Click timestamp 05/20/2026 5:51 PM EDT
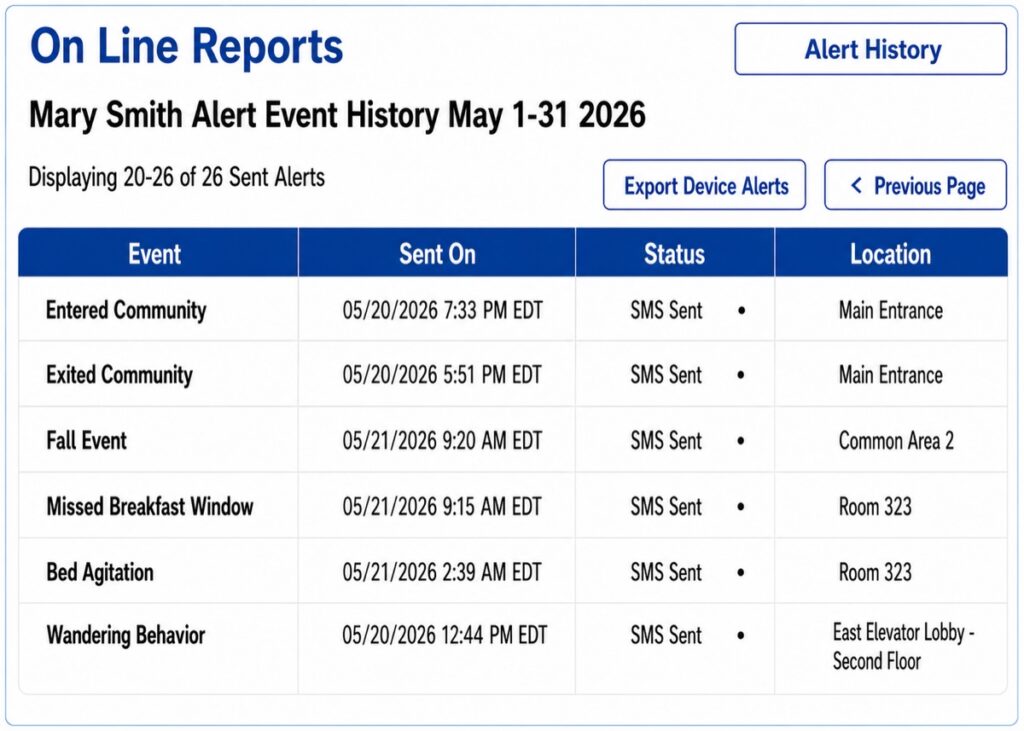Image resolution: width=1024 pixels, height=731 pixels. tap(442, 374)
